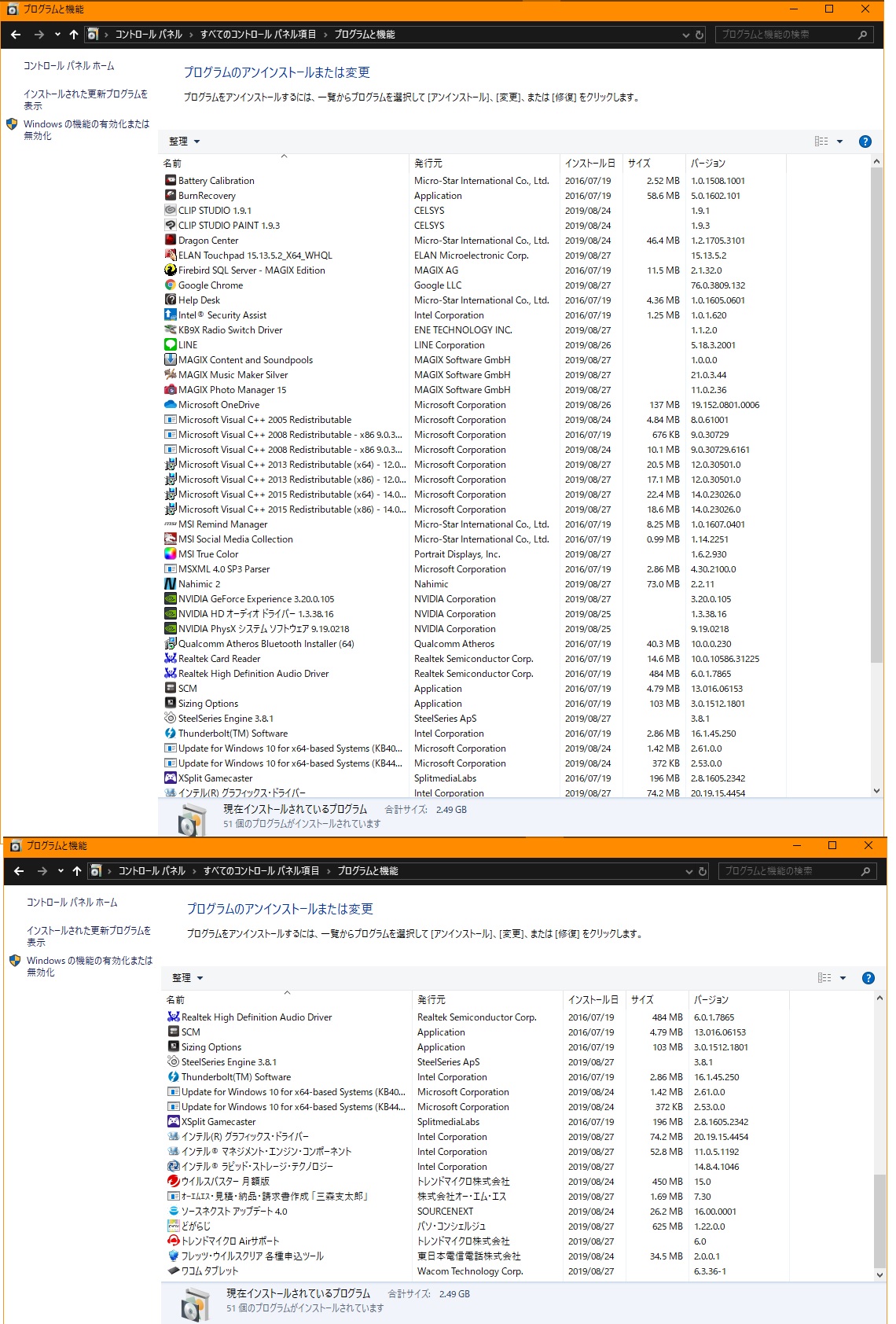Image resolution: width=896 pixels, height=1324 pixels.
Task: Click the Realtek Card Reader icon
Action: pyautogui.click(x=170, y=659)
